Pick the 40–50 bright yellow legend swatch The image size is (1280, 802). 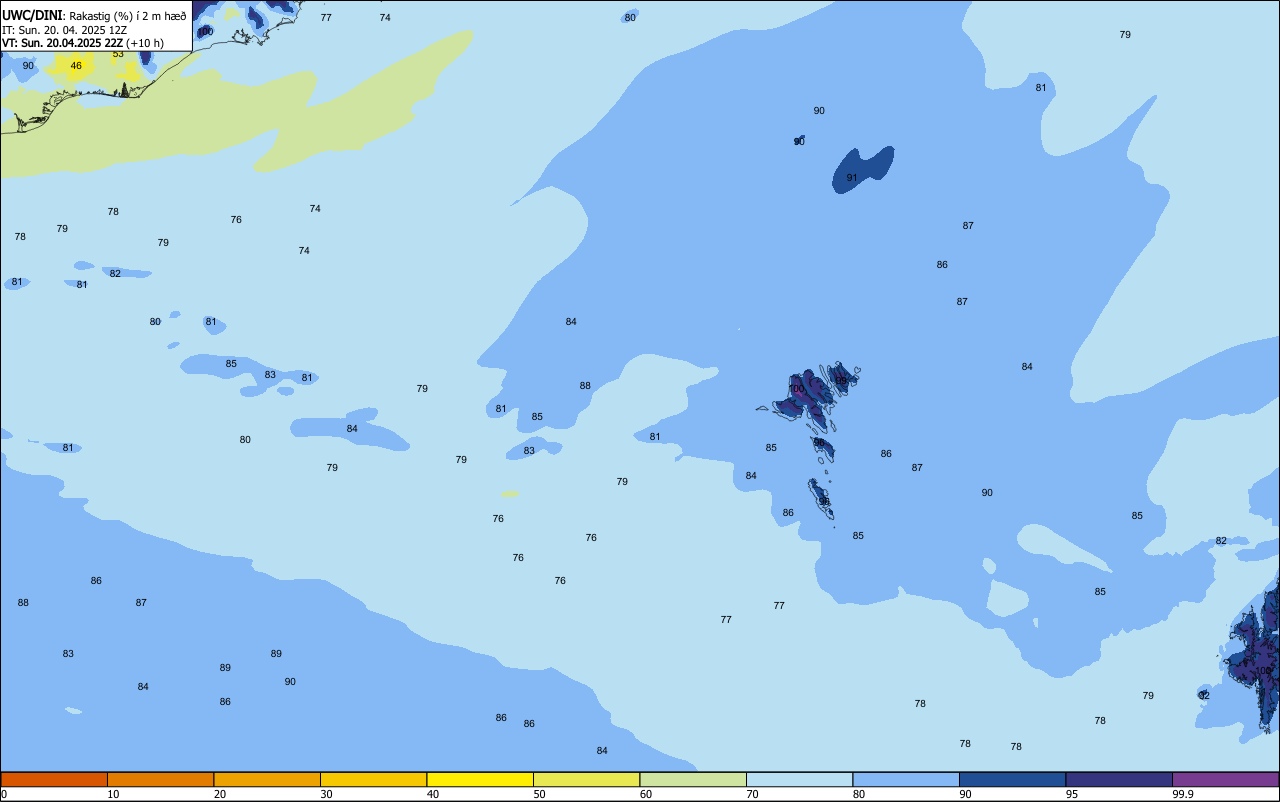click(480, 779)
